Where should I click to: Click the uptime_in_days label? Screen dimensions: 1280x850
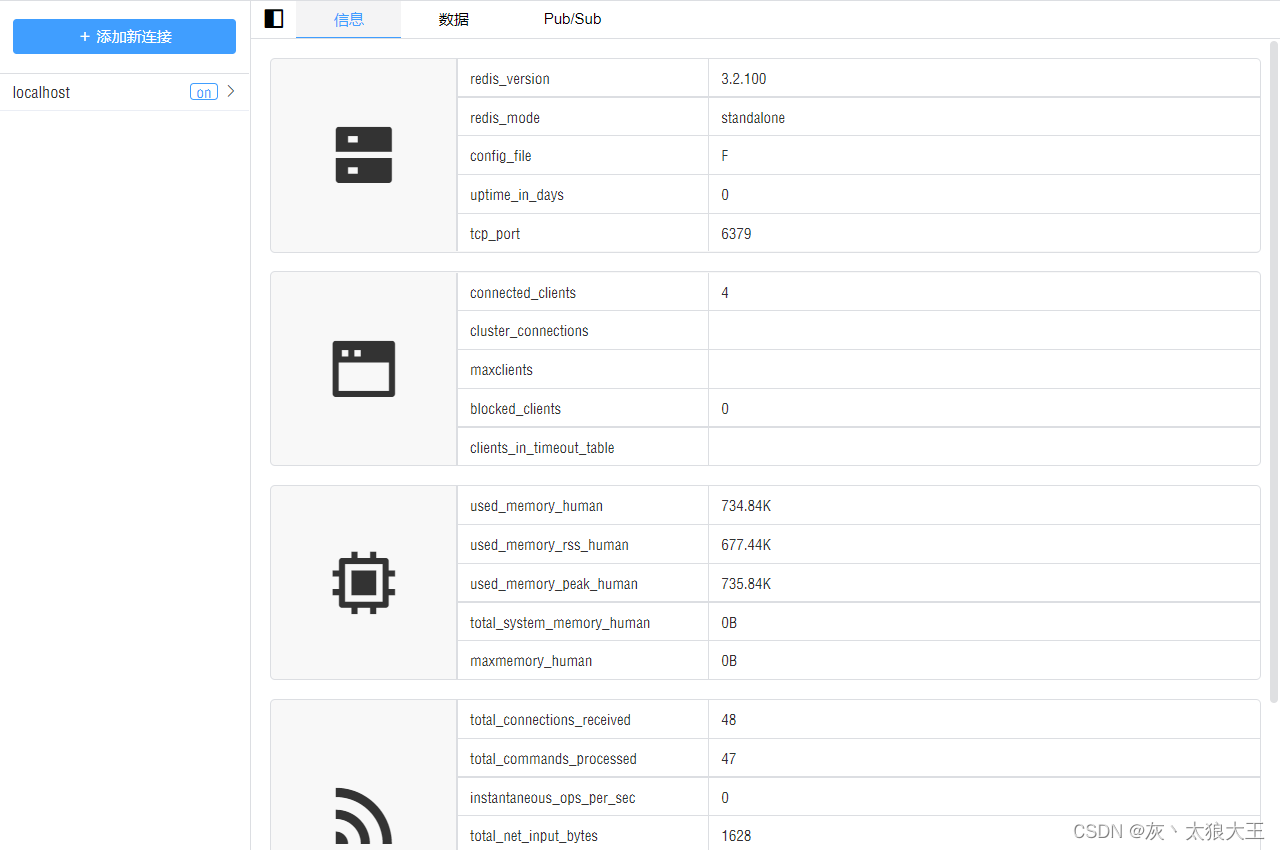point(517,195)
